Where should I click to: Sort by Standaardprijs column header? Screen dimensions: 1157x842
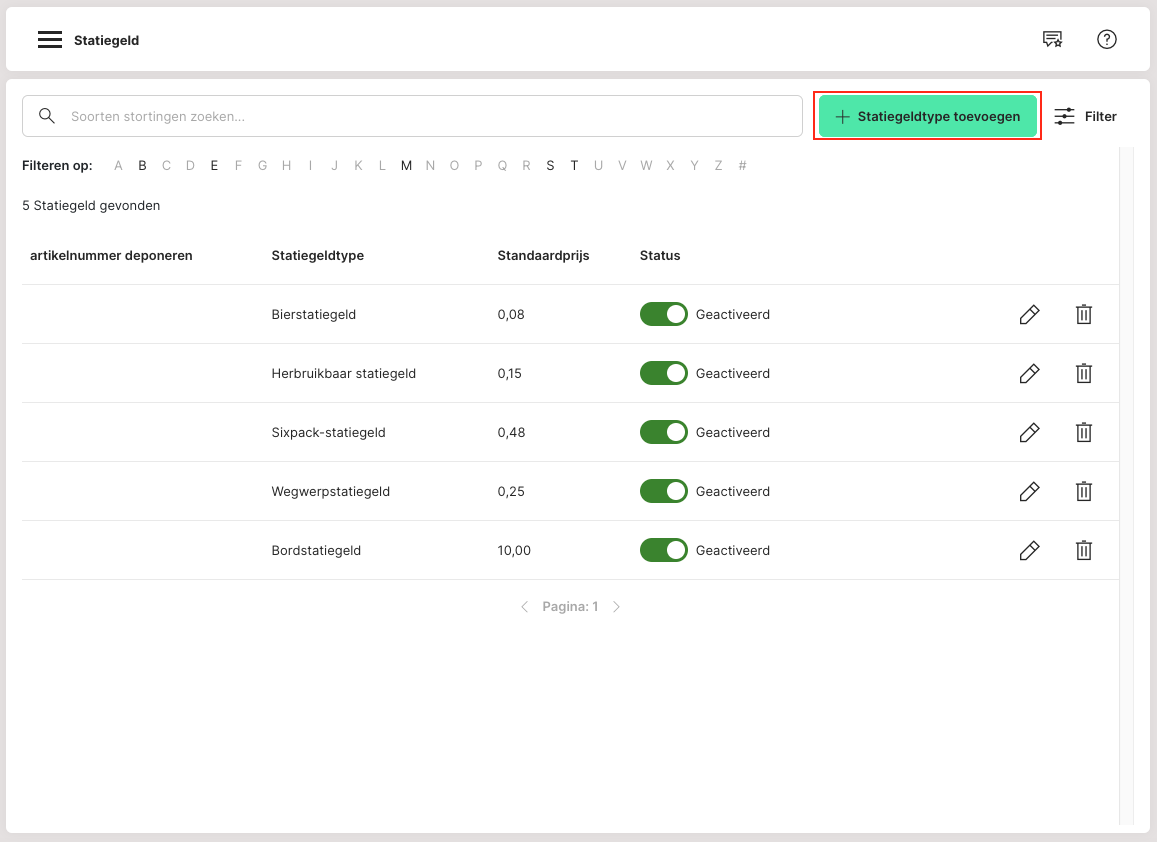point(543,256)
